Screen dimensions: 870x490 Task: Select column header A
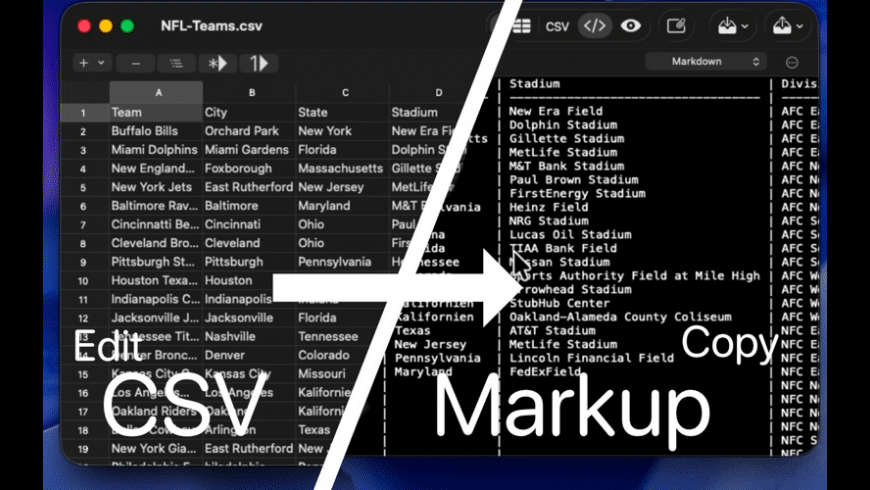pyautogui.click(x=158, y=93)
